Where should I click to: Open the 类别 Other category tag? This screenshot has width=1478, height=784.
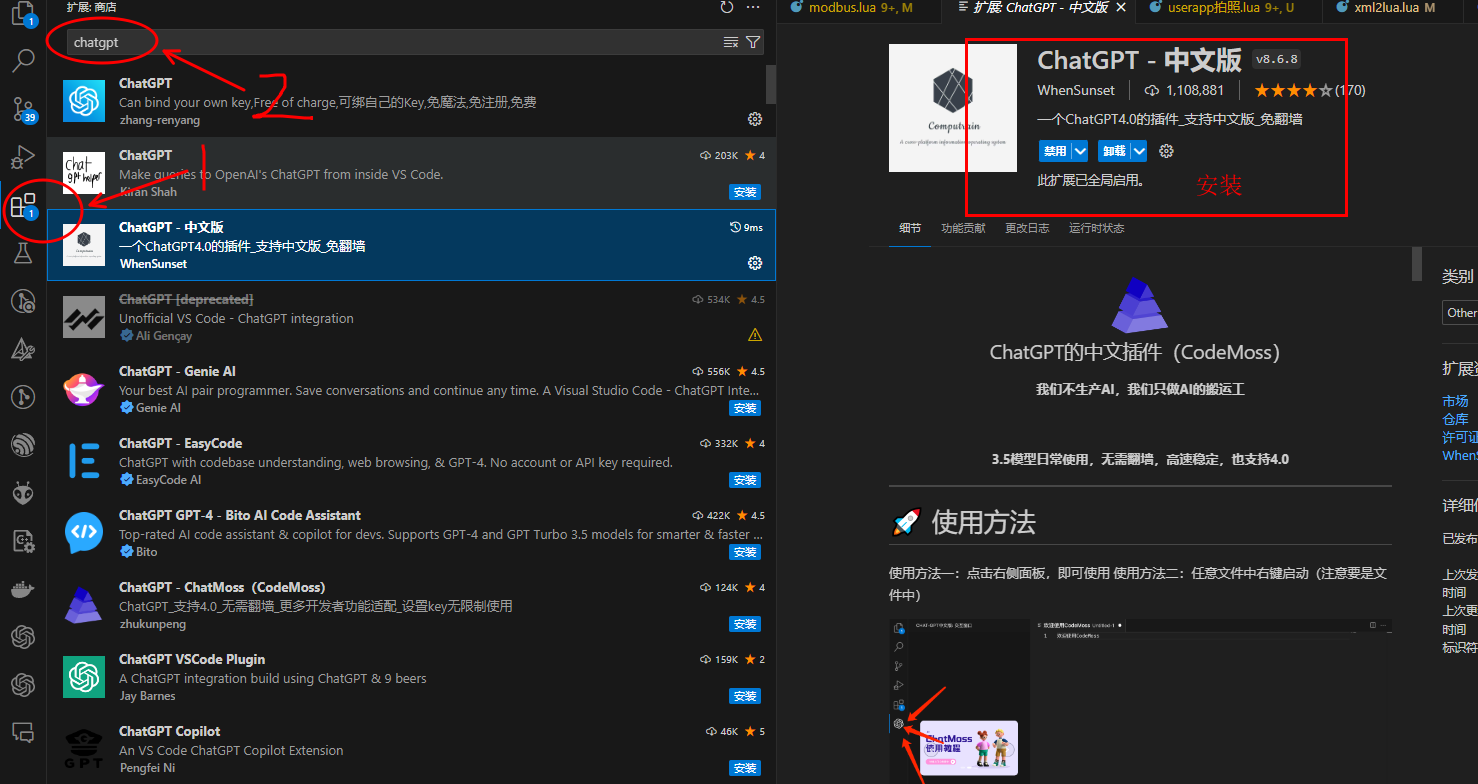(1461, 313)
